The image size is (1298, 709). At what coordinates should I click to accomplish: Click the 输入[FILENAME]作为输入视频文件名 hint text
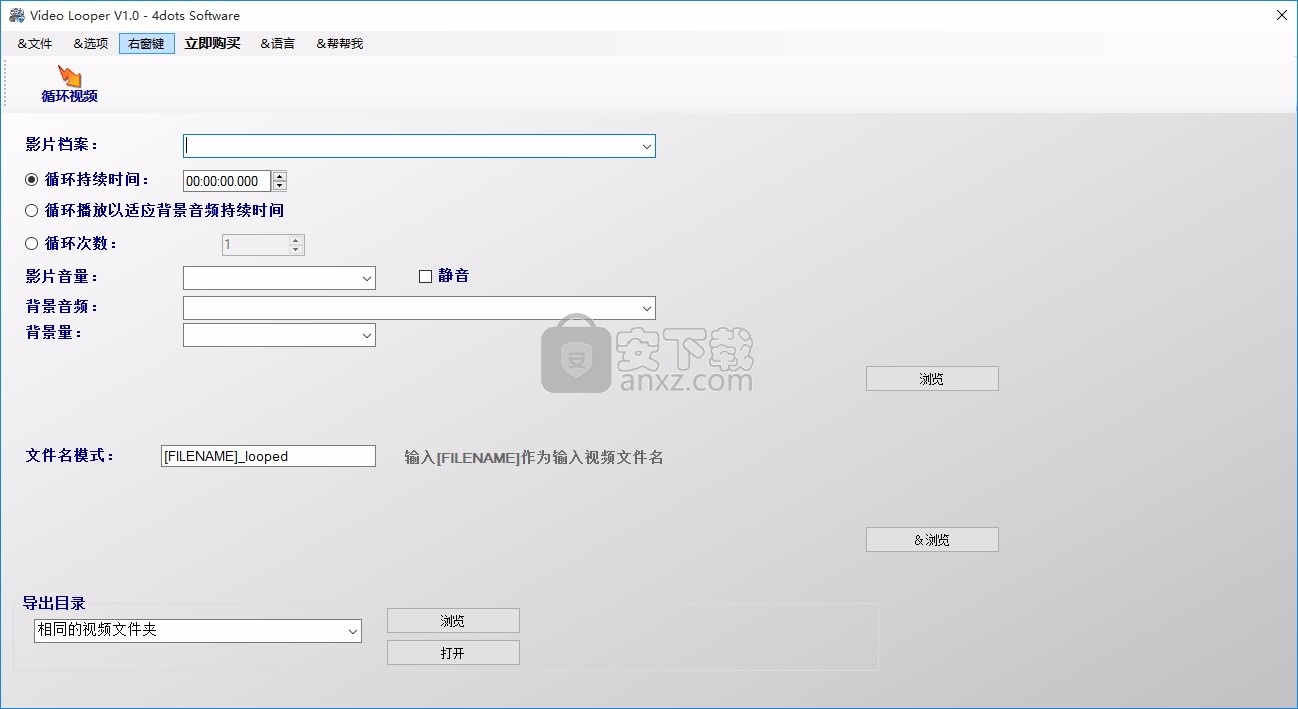[x=534, y=457]
